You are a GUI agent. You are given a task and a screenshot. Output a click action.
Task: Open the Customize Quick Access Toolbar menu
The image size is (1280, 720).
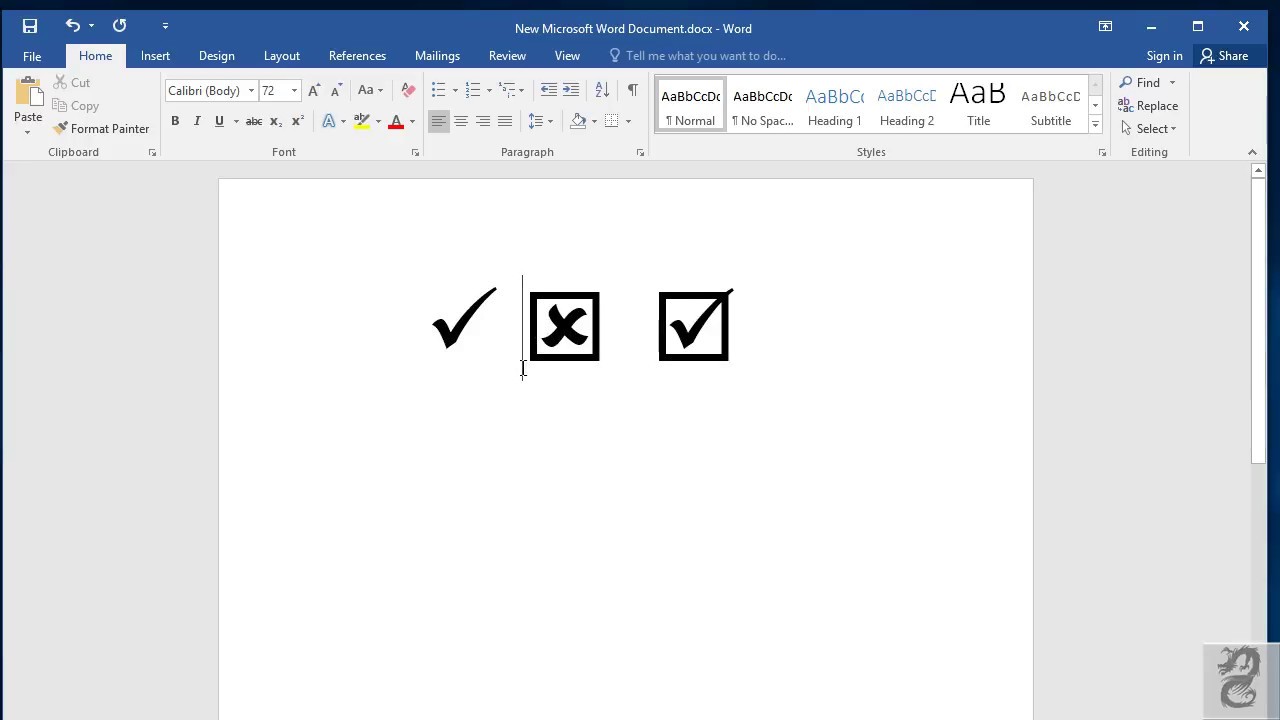(165, 26)
